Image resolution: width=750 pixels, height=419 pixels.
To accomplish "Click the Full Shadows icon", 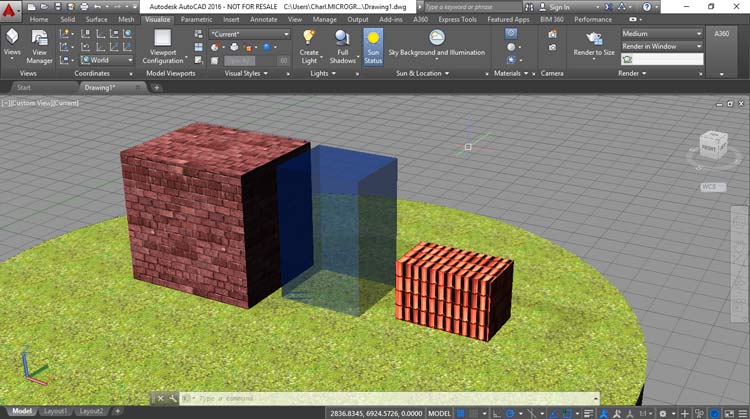I will pos(342,41).
